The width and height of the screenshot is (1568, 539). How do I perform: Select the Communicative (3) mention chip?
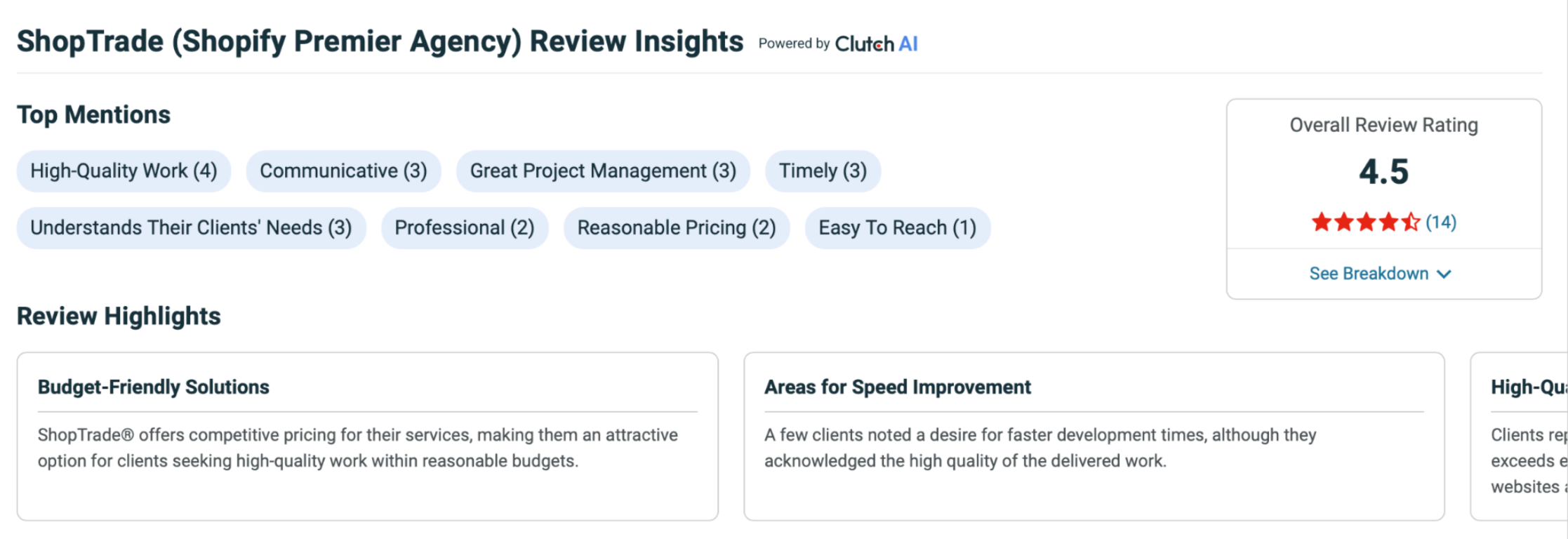(343, 171)
